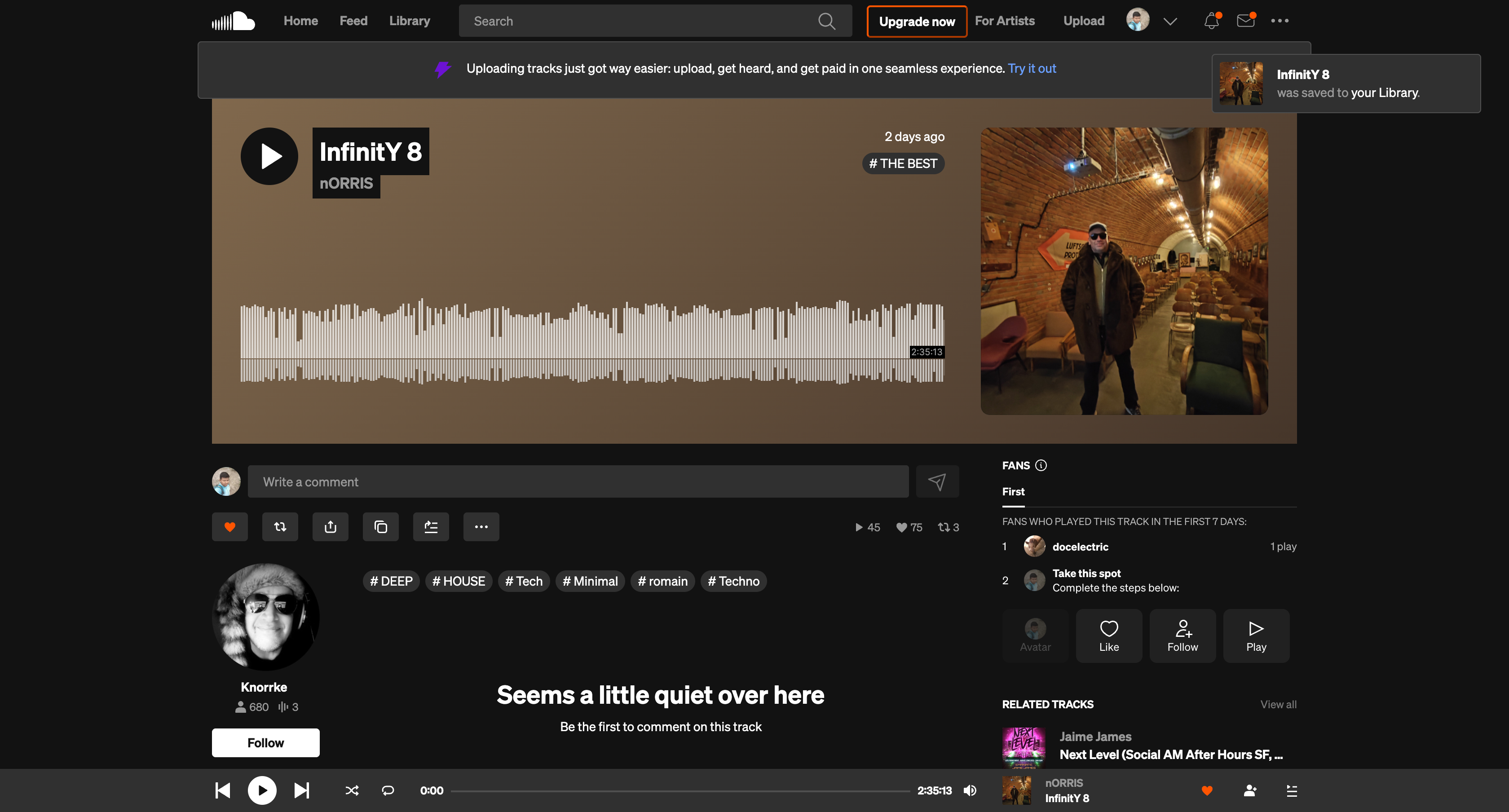This screenshot has width=1509, height=812.
Task: Open Knorrke username link
Action: coord(264,687)
